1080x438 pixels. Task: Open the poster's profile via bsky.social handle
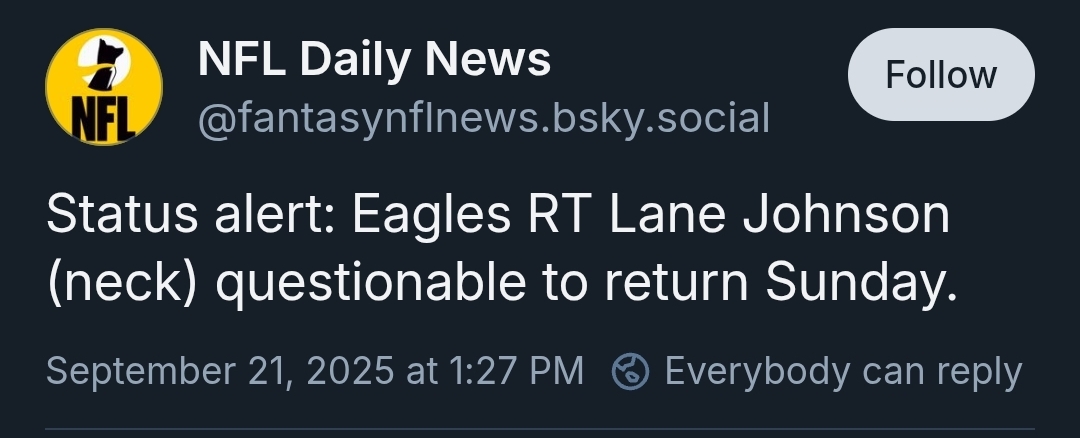pyautogui.click(x=484, y=118)
